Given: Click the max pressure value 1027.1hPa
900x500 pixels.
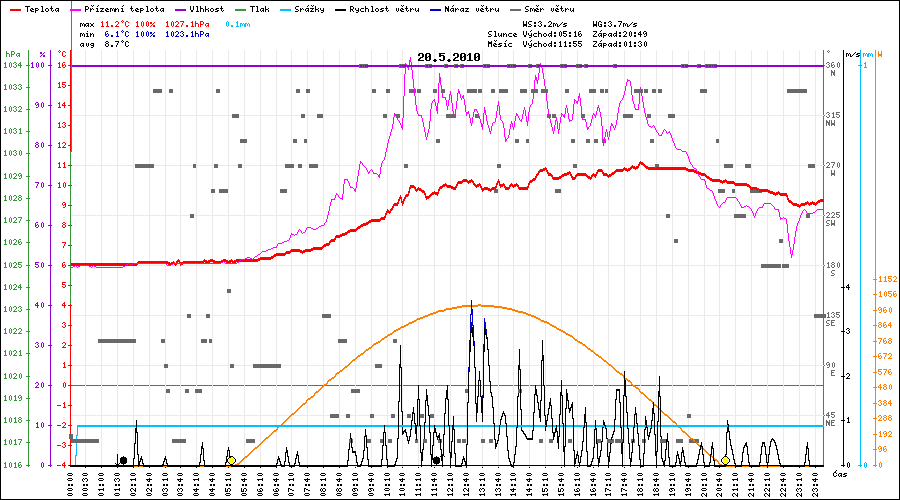Looking at the screenshot, I should pos(187,25).
